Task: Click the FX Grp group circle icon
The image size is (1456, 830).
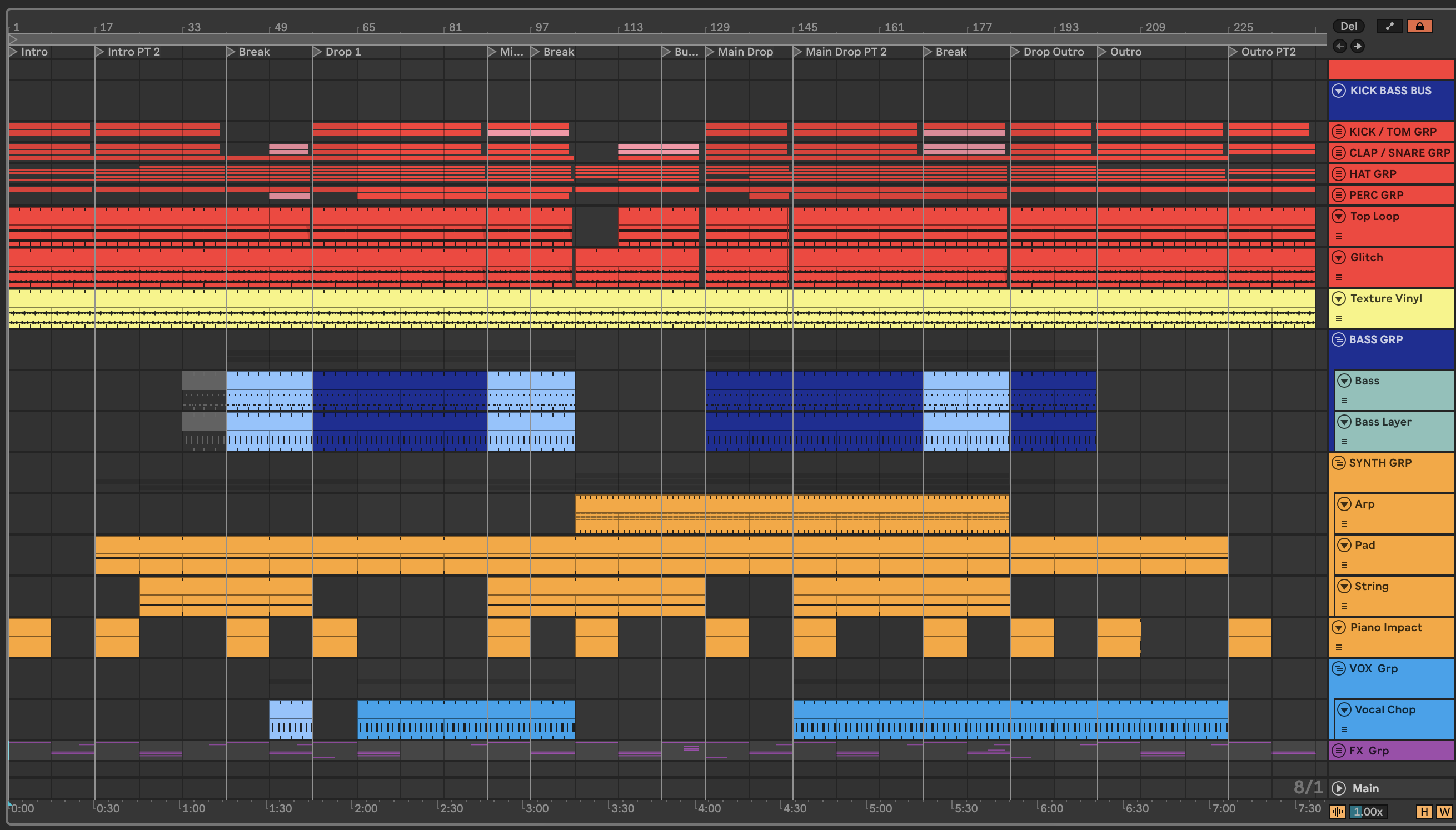Action: pos(1339,751)
